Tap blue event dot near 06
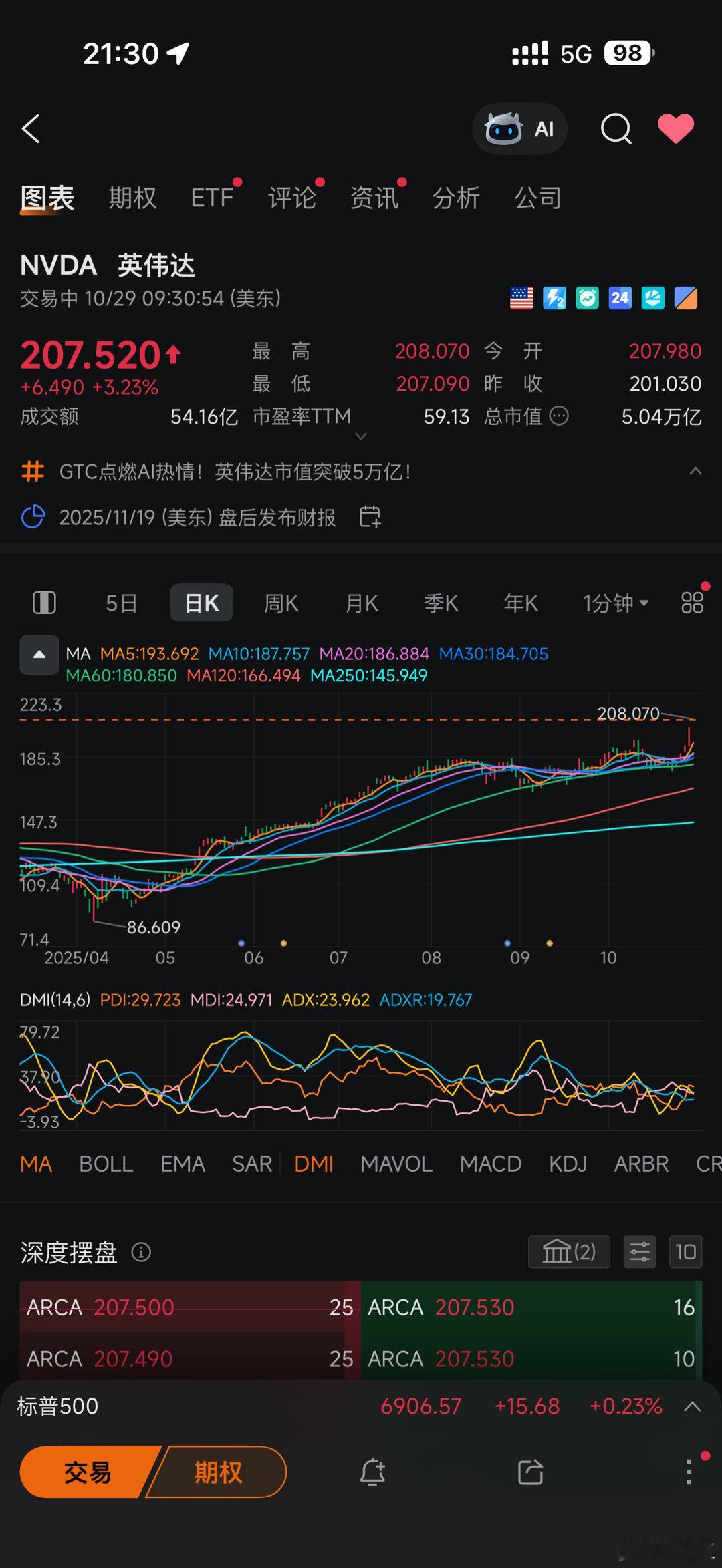This screenshot has height=1568, width=722. point(241,943)
